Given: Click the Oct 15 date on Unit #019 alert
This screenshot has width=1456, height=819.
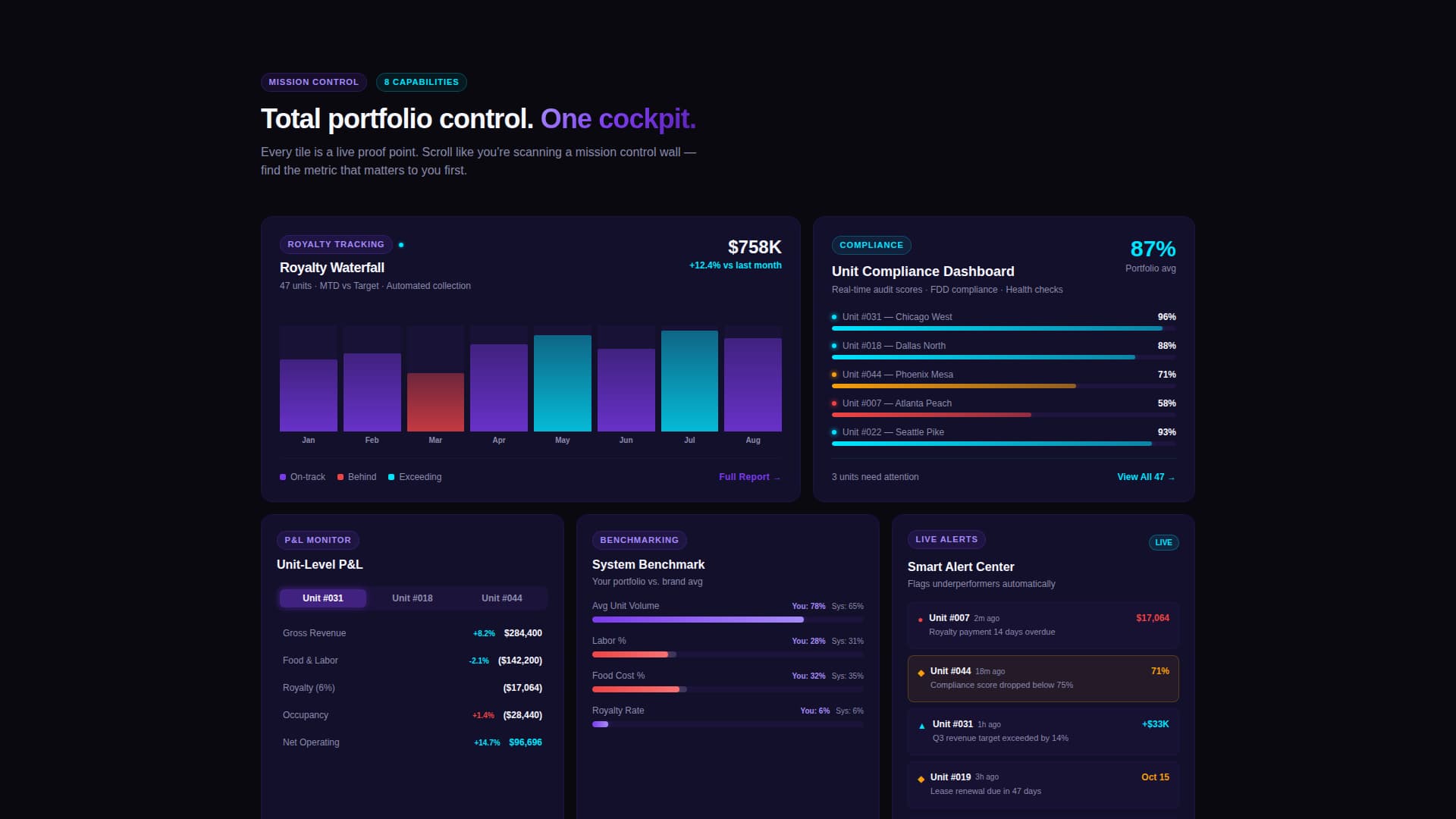Looking at the screenshot, I should [1155, 777].
